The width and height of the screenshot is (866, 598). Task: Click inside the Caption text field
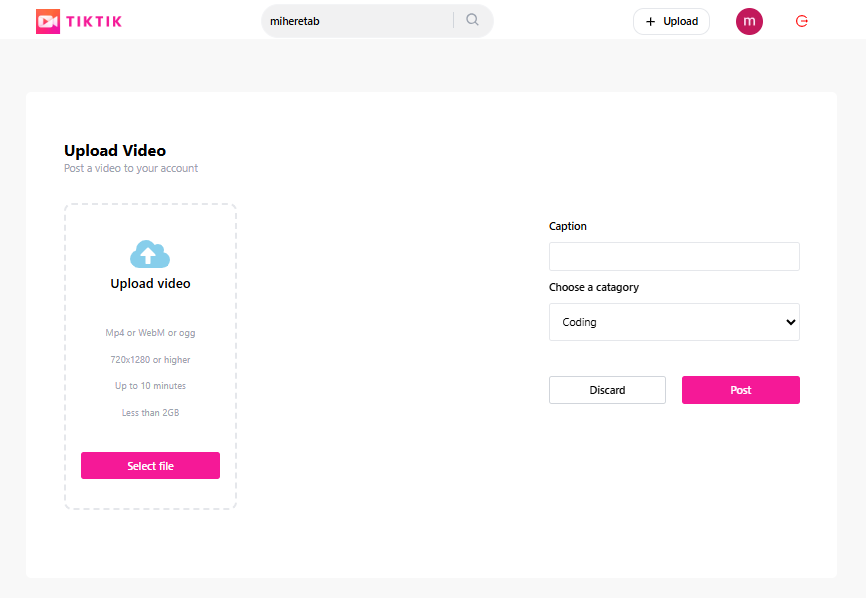pyautogui.click(x=674, y=257)
